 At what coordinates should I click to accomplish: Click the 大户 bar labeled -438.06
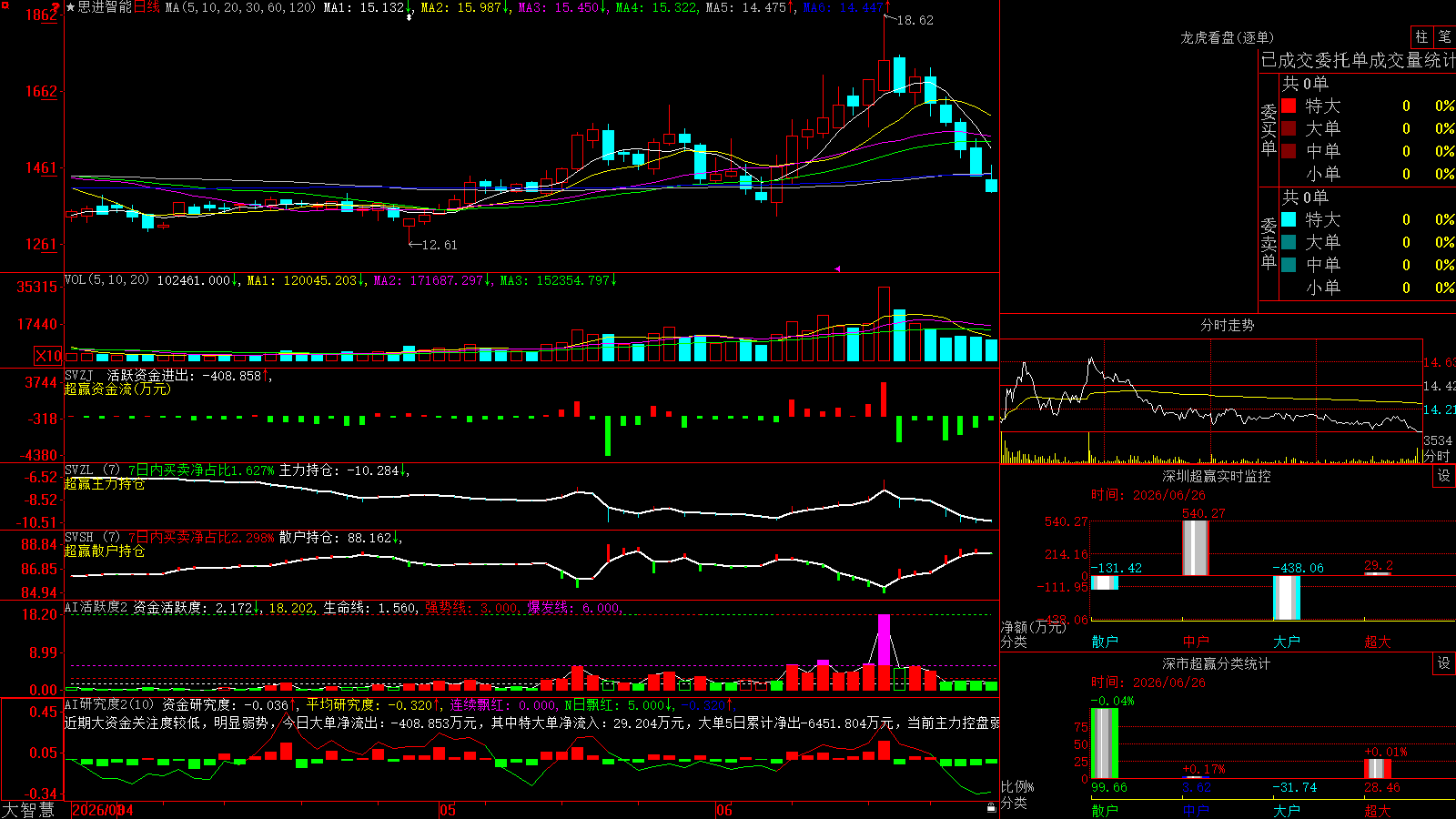[1287, 598]
